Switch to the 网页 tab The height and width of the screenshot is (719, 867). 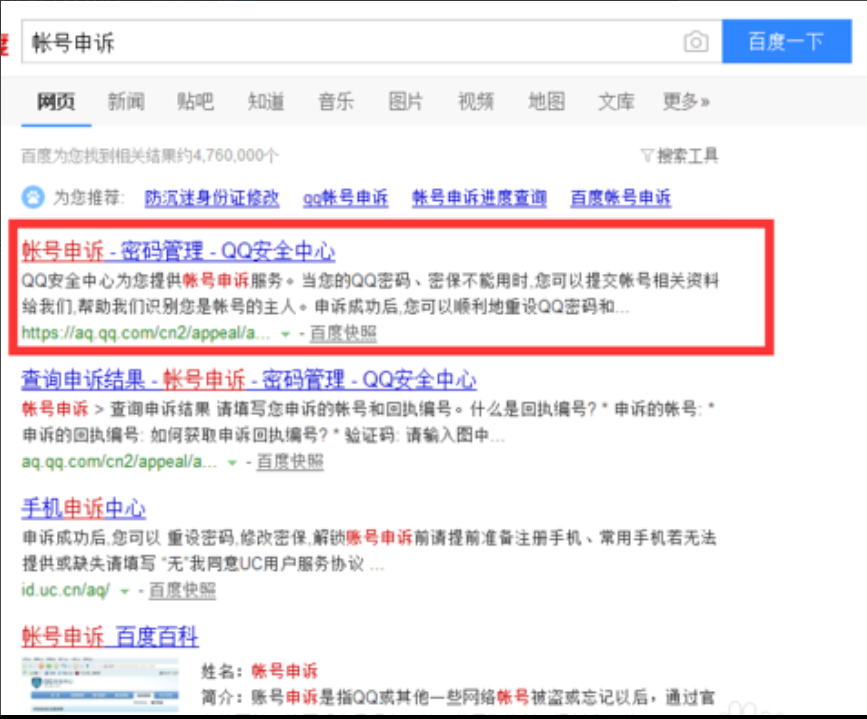coord(55,102)
